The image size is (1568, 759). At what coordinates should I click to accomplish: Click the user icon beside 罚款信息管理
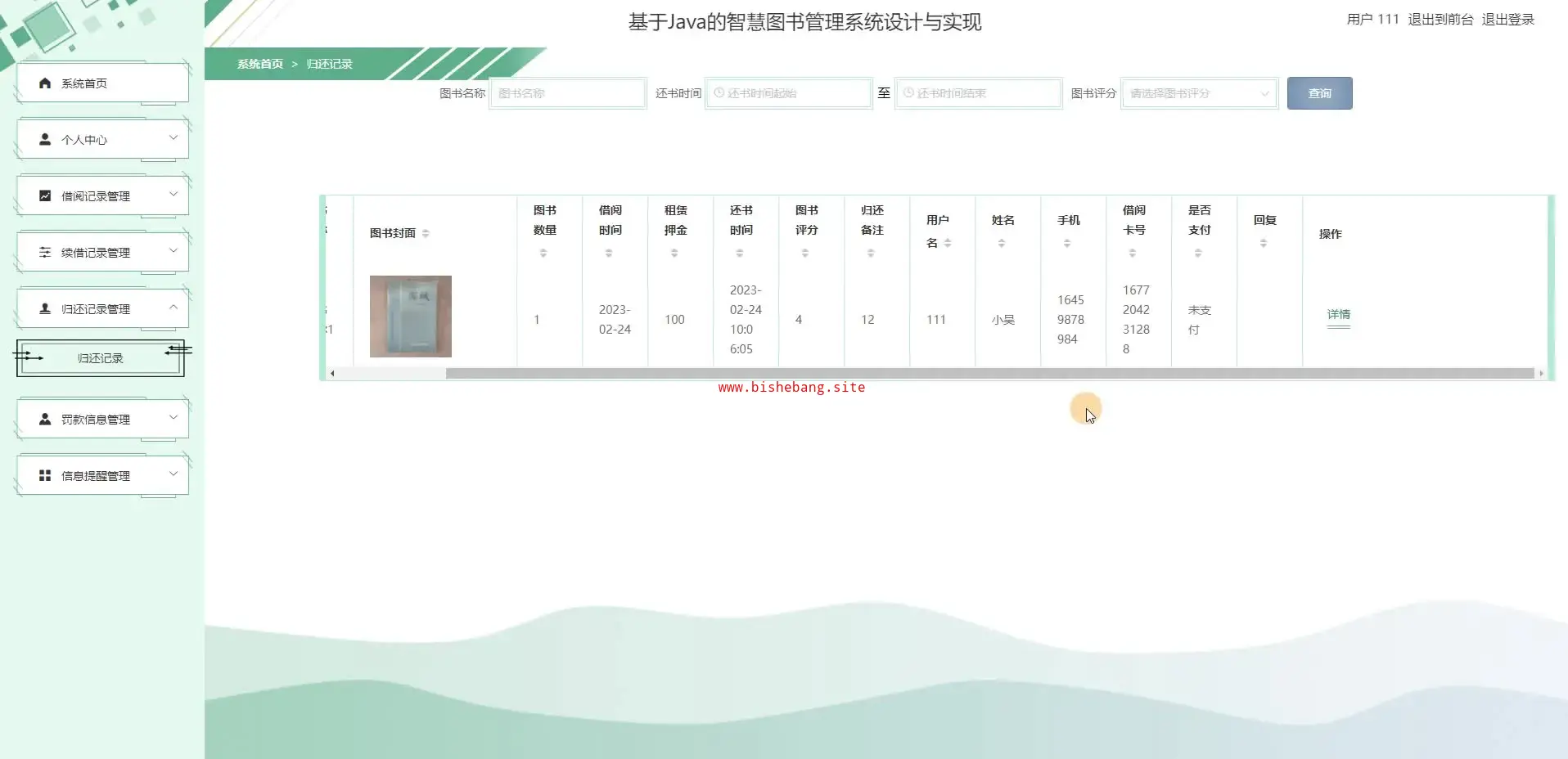(x=45, y=420)
